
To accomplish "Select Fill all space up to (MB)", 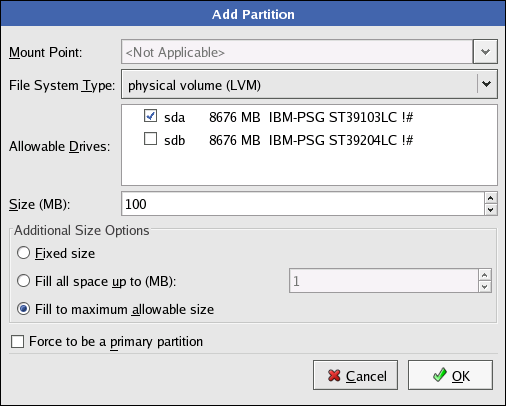I will [x=23, y=281].
